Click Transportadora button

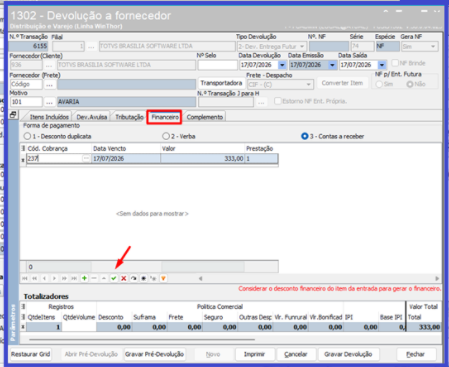pos(221,83)
